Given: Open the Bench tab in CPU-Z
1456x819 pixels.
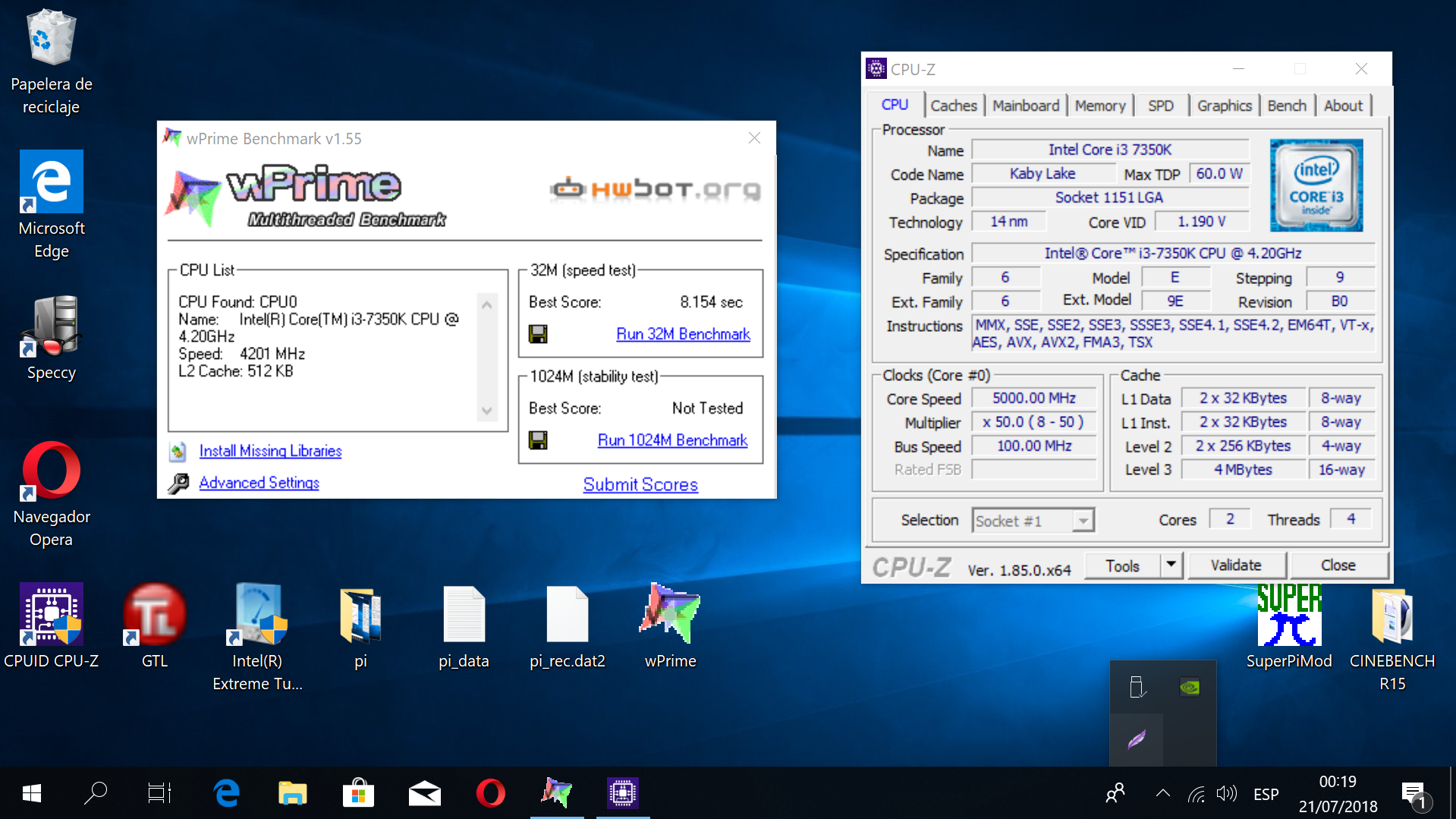Looking at the screenshot, I should pyautogui.click(x=1287, y=106).
